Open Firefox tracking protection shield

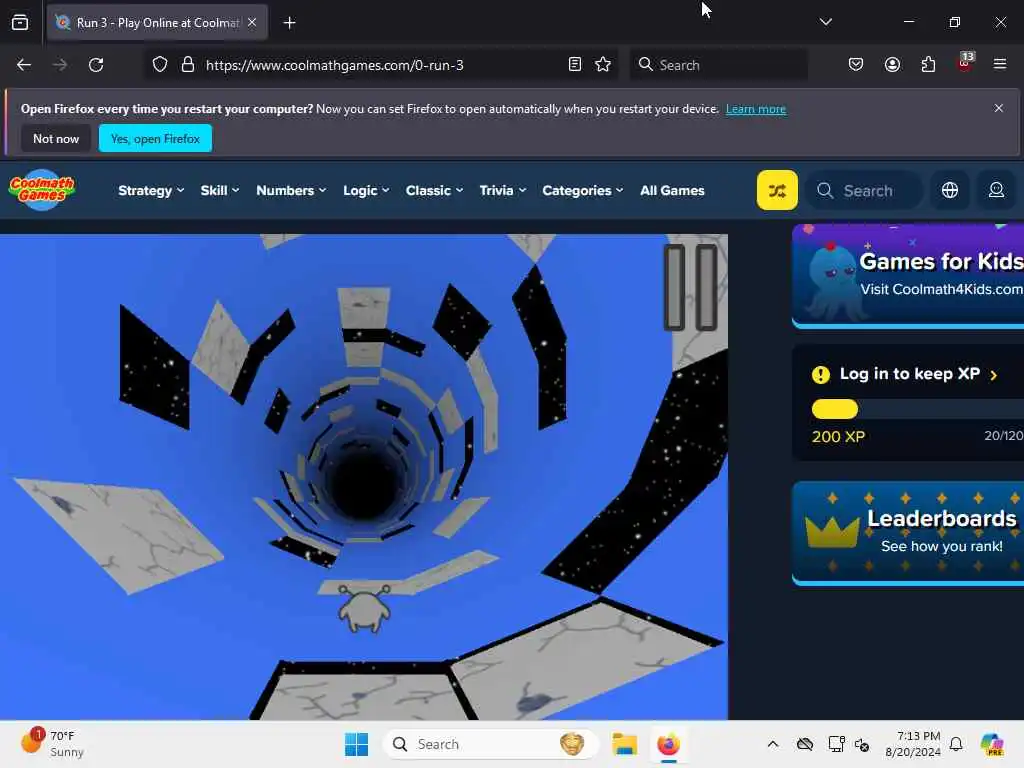point(160,65)
